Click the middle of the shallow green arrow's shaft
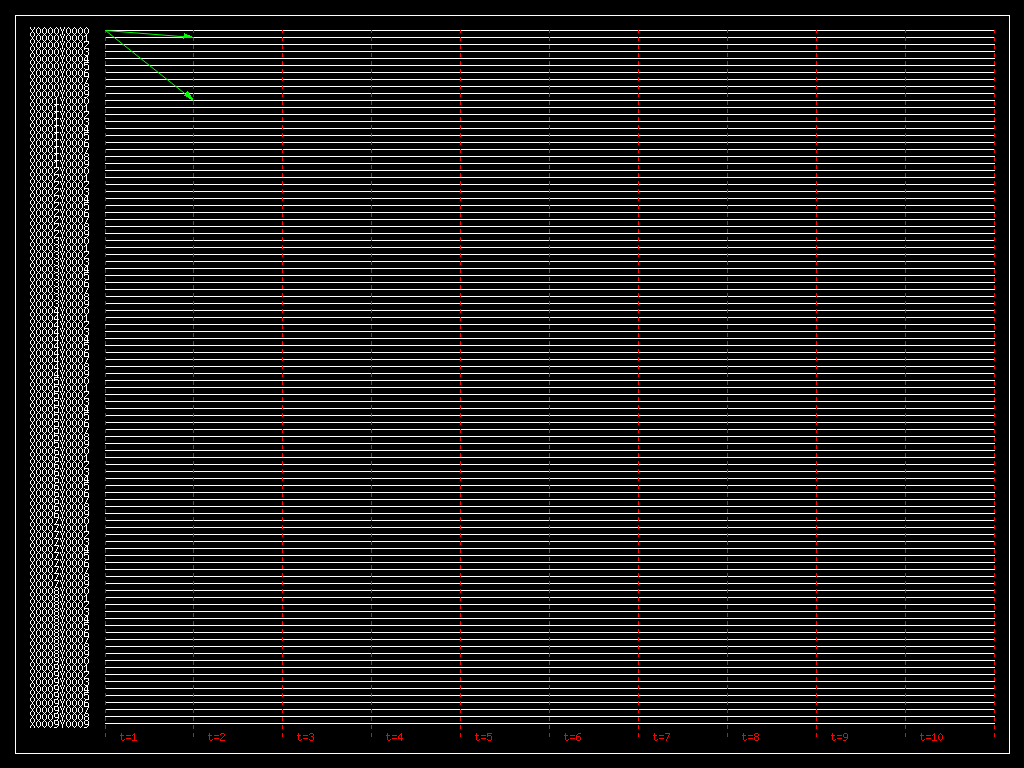This screenshot has height=768, width=1024. pos(149,34)
